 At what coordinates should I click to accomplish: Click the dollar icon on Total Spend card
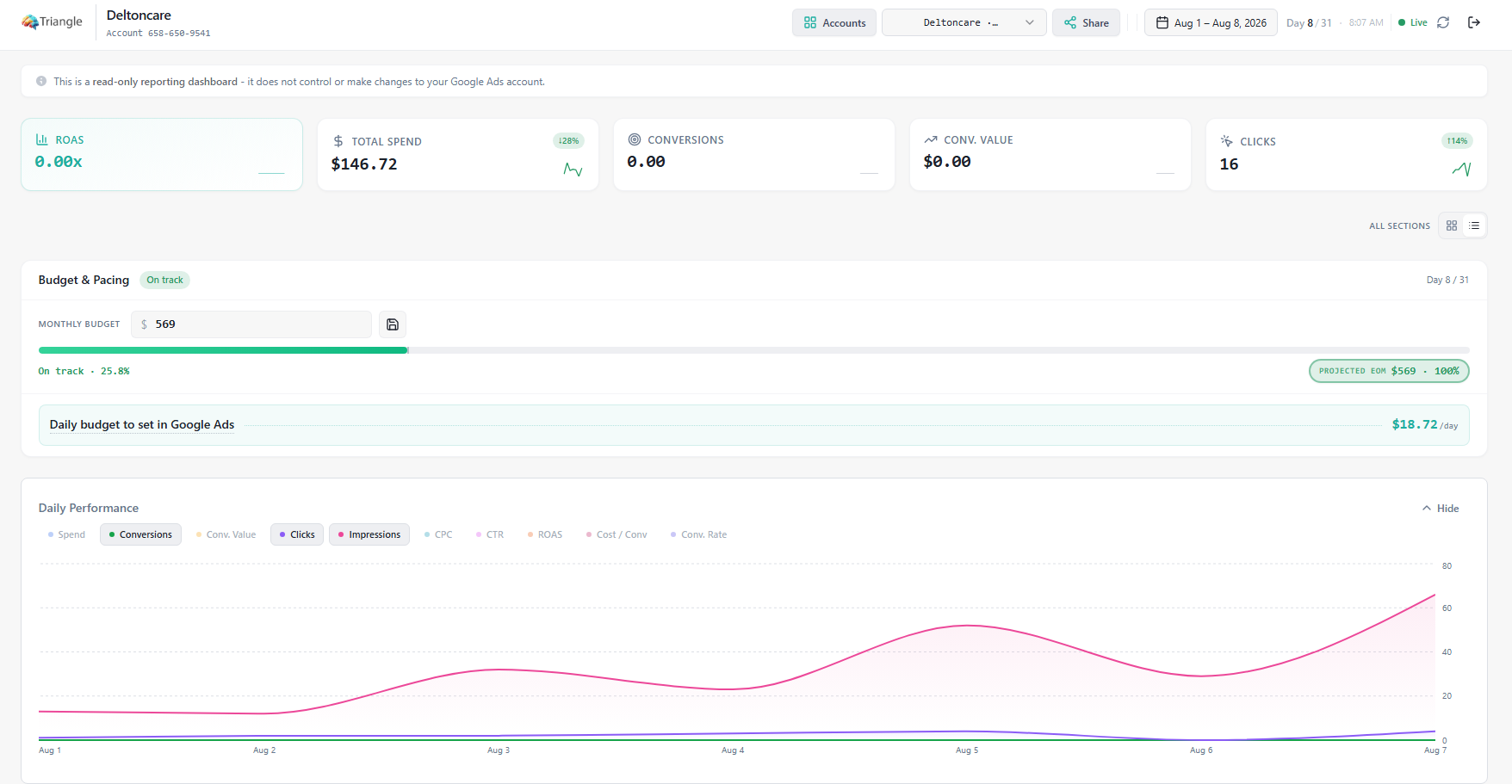click(338, 141)
